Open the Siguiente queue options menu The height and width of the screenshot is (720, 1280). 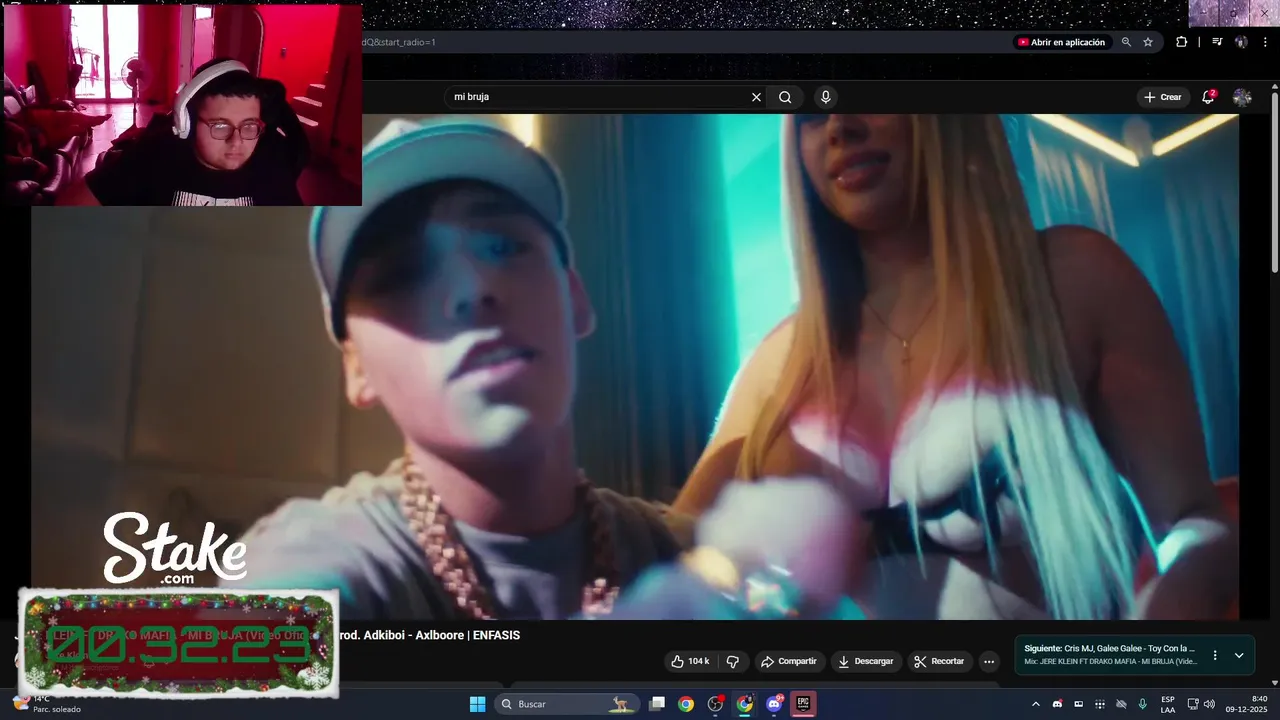(1215, 655)
